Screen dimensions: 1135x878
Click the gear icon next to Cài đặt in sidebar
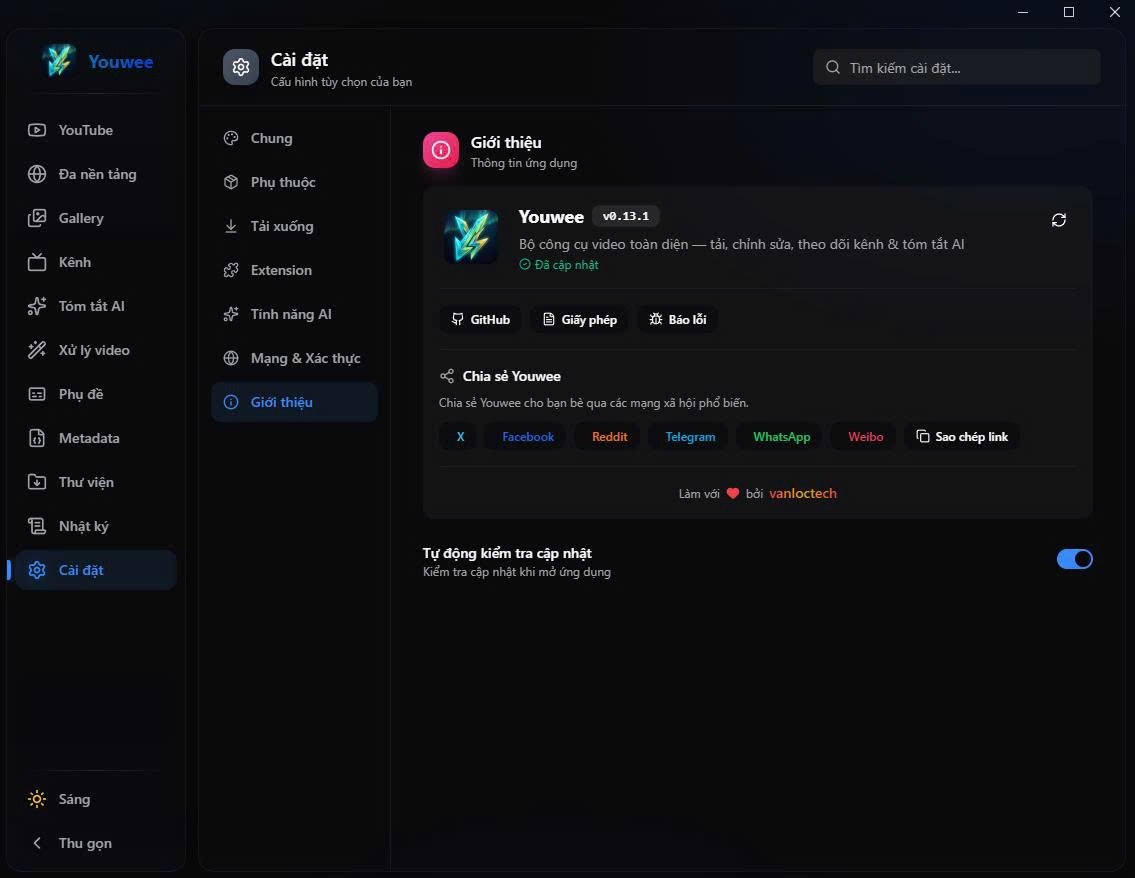37,570
